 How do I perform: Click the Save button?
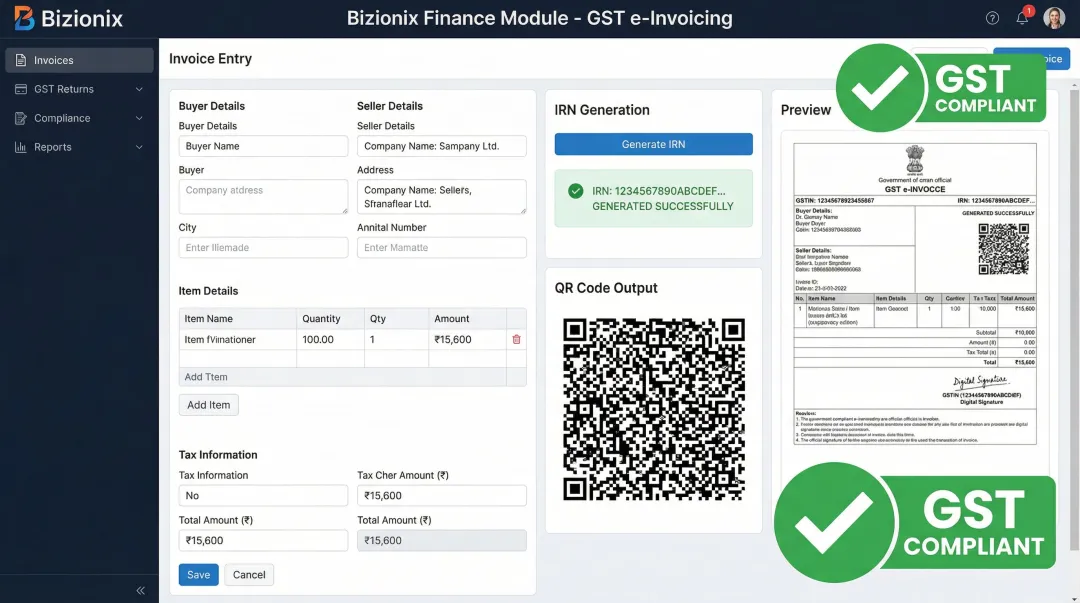pos(198,575)
